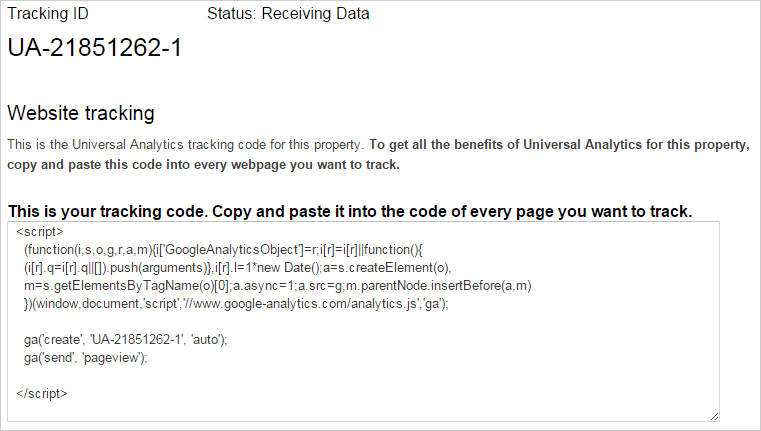
Task: Click the textarea resize grip icon
Action: pyautogui.click(x=714, y=416)
